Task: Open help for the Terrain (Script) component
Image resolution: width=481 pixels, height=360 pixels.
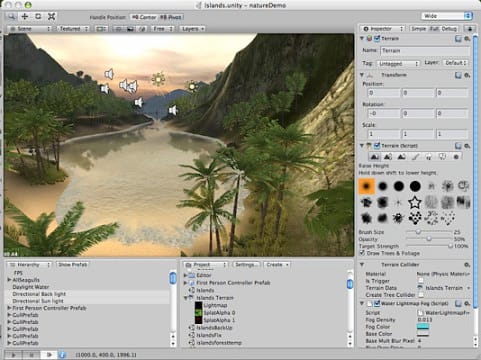Action: pyautogui.click(x=458, y=146)
